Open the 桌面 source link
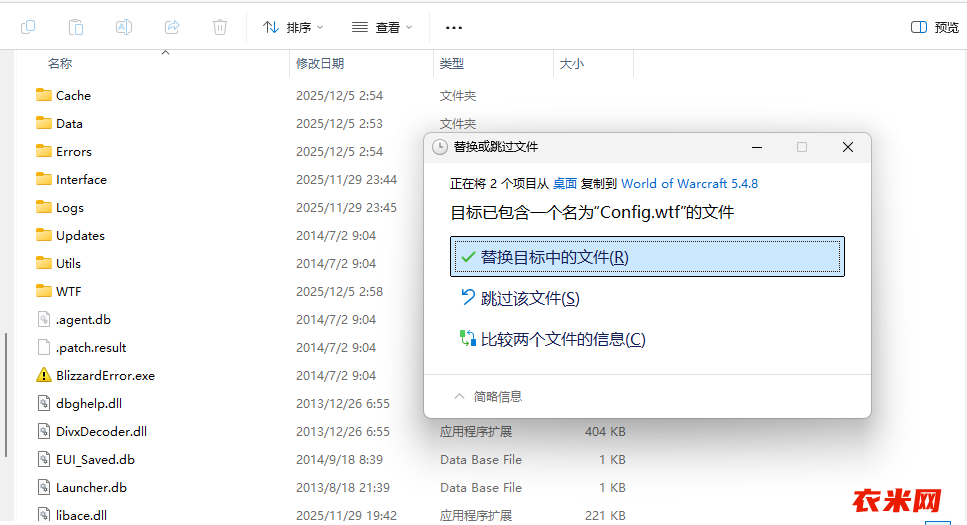Image resolution: width=967 pixels, height=525 pixels. 565,184
